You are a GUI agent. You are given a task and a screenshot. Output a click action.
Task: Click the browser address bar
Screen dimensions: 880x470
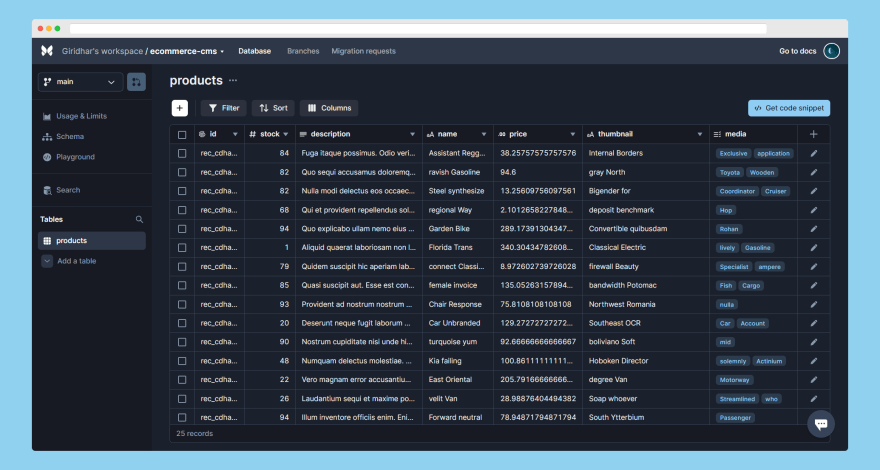click(x=418, y=29)
